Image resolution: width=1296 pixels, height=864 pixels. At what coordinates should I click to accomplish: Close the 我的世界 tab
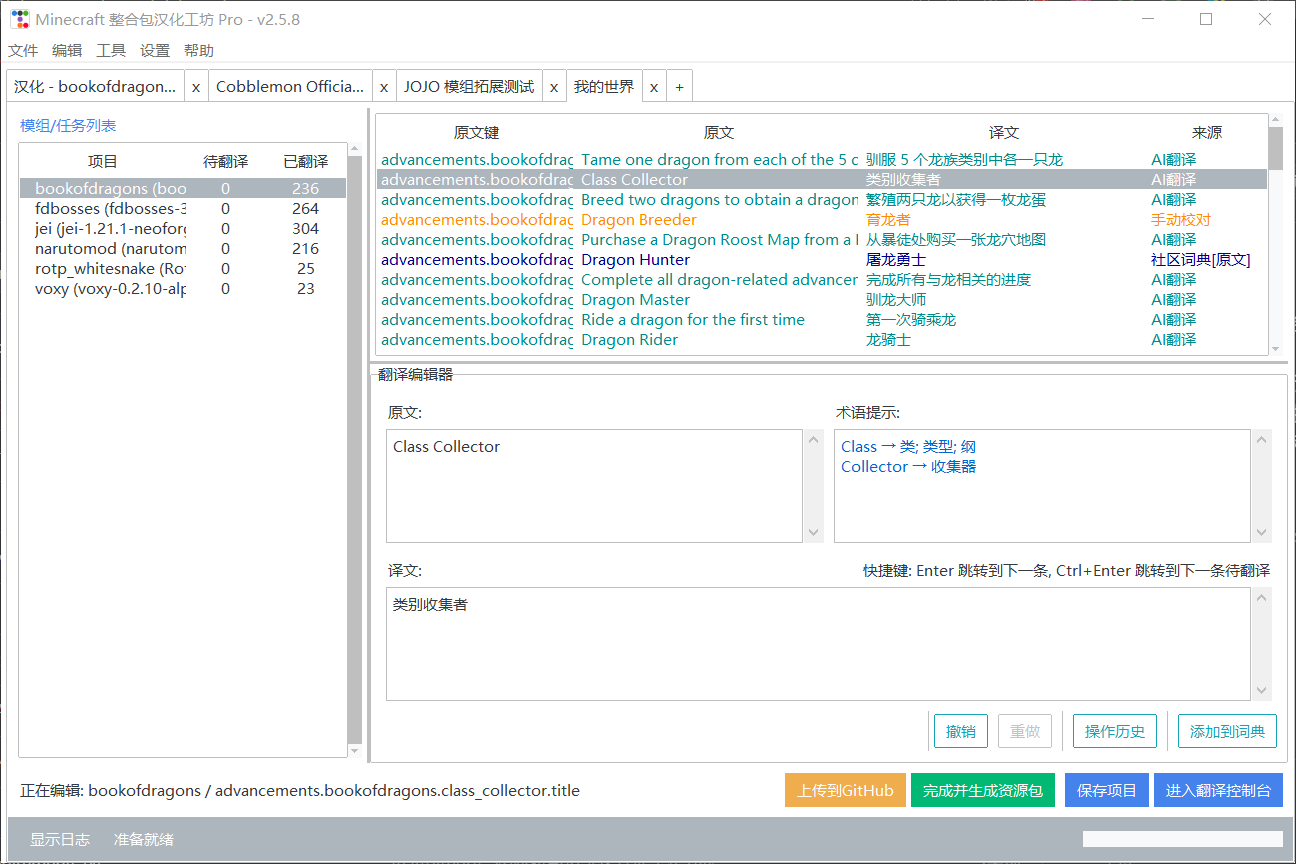(654, 87)
